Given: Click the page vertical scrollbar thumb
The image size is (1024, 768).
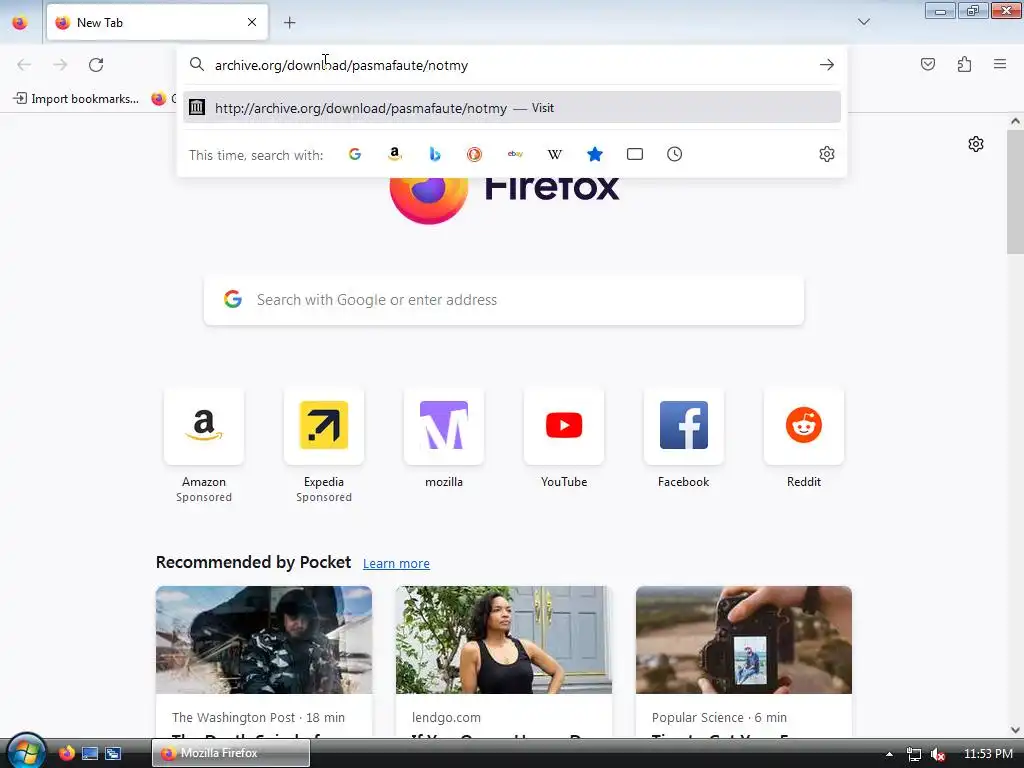Looking at the screenshot, I should pos(1015,191).
